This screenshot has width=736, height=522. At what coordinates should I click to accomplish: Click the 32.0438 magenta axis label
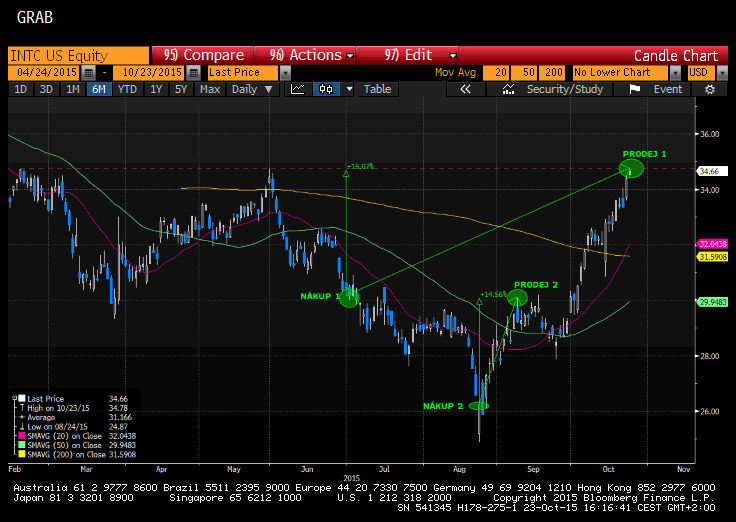click(x=713, y=244)
